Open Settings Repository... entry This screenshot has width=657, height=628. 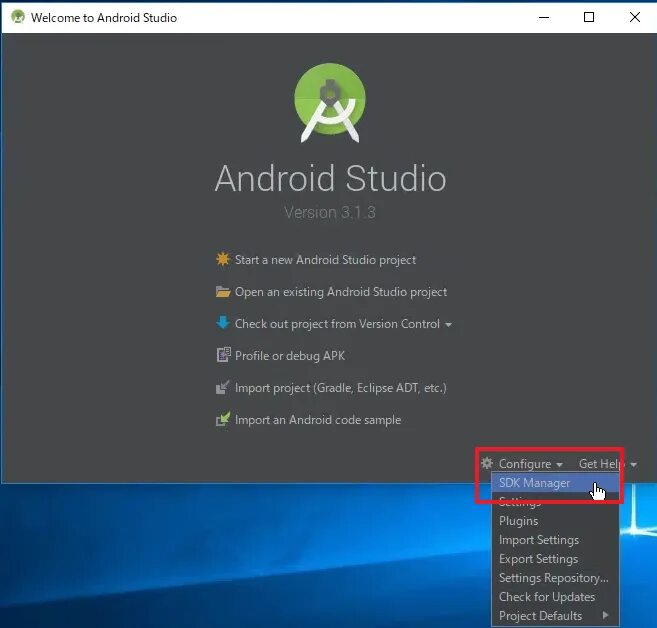555,578
